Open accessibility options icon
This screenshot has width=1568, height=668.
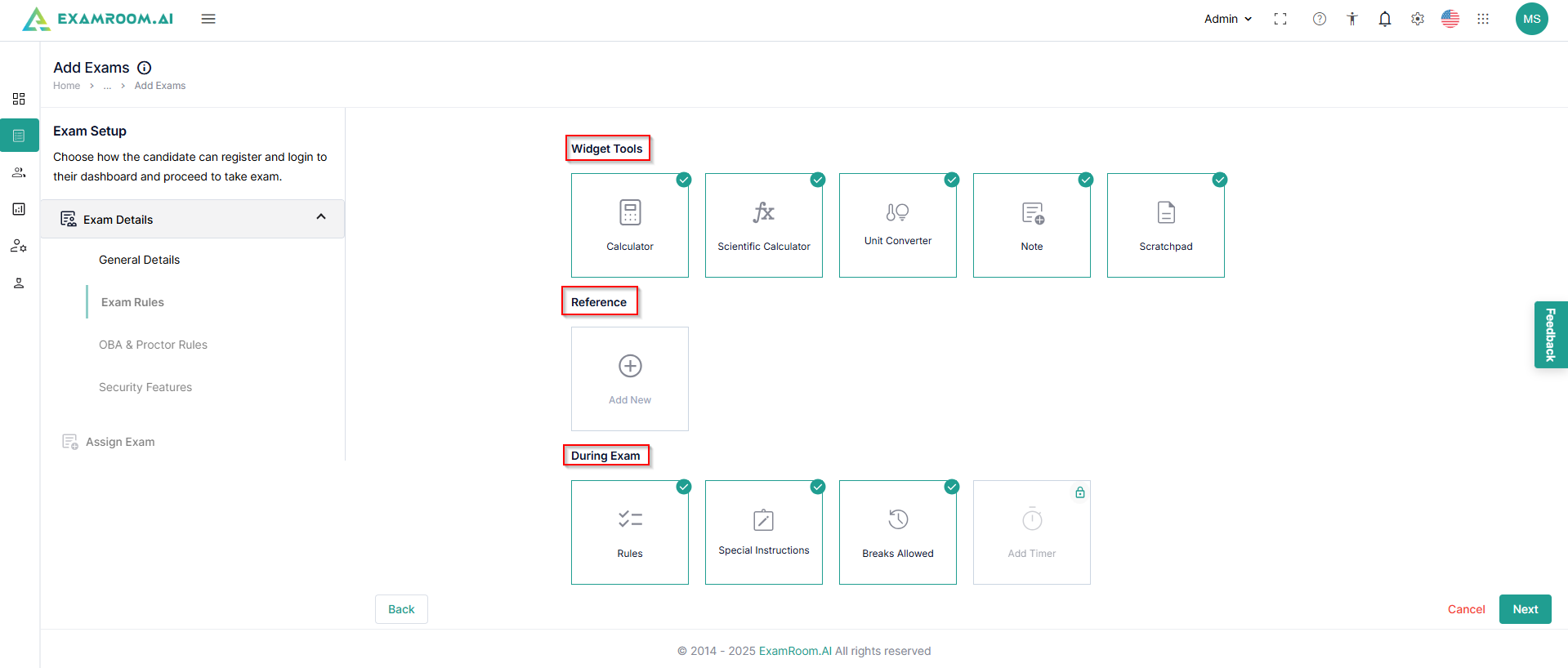[x=1352, y=19]
